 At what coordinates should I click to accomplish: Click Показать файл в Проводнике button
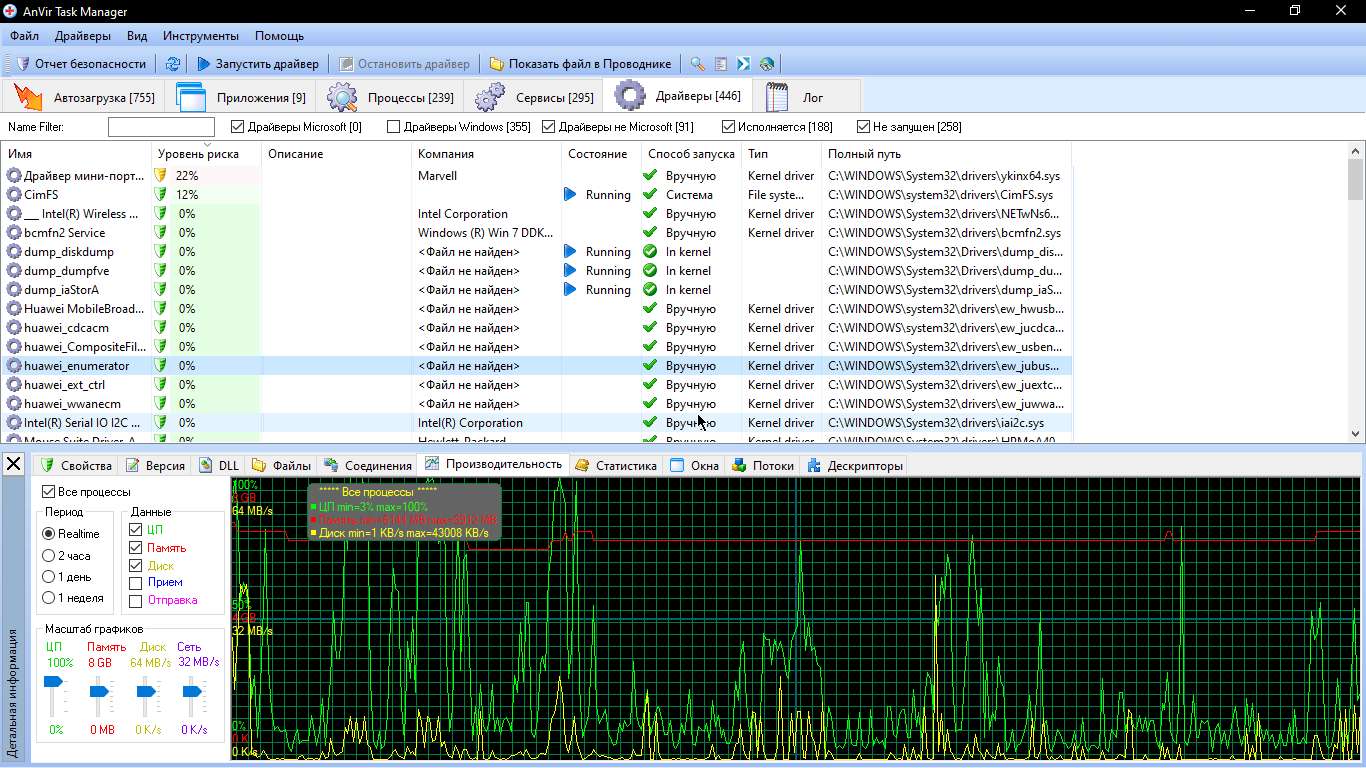click(580, 64)
